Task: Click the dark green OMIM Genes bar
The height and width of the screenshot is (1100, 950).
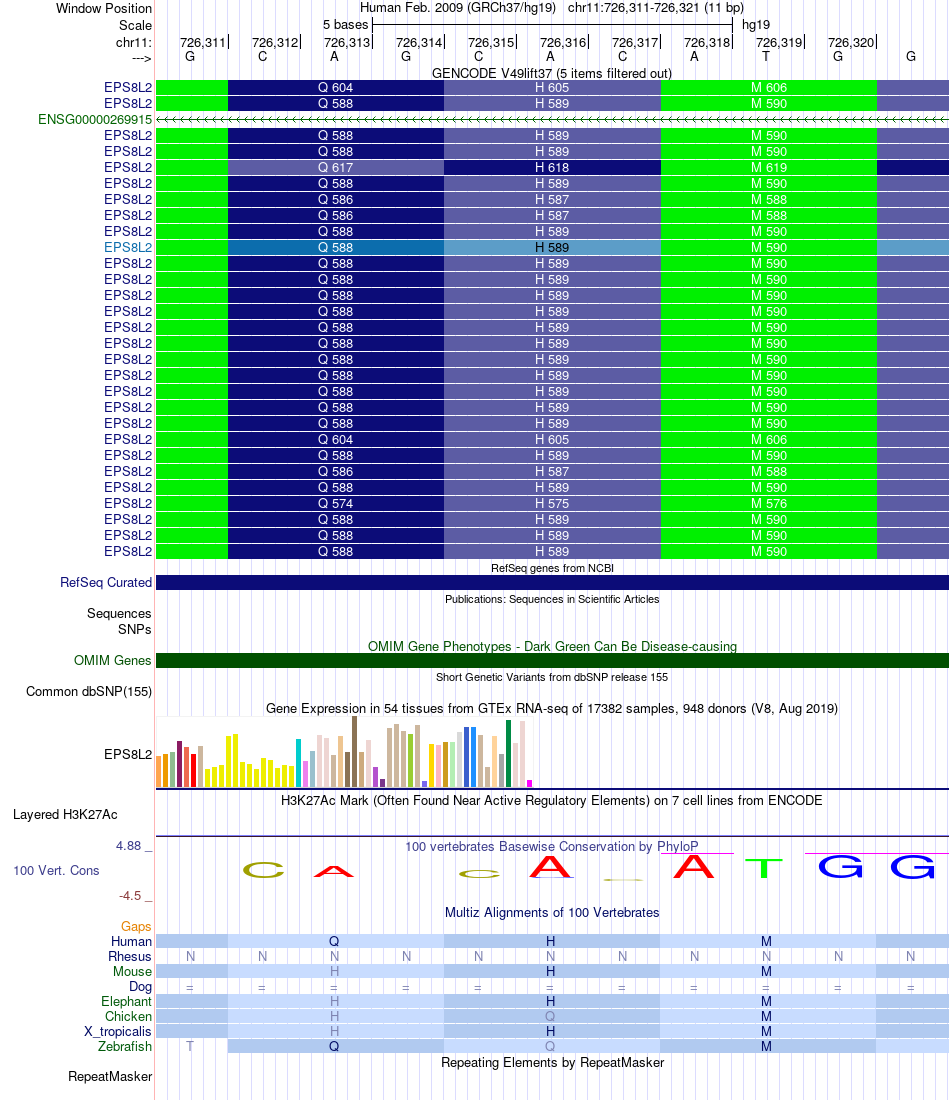Action: tap(552, 660)
